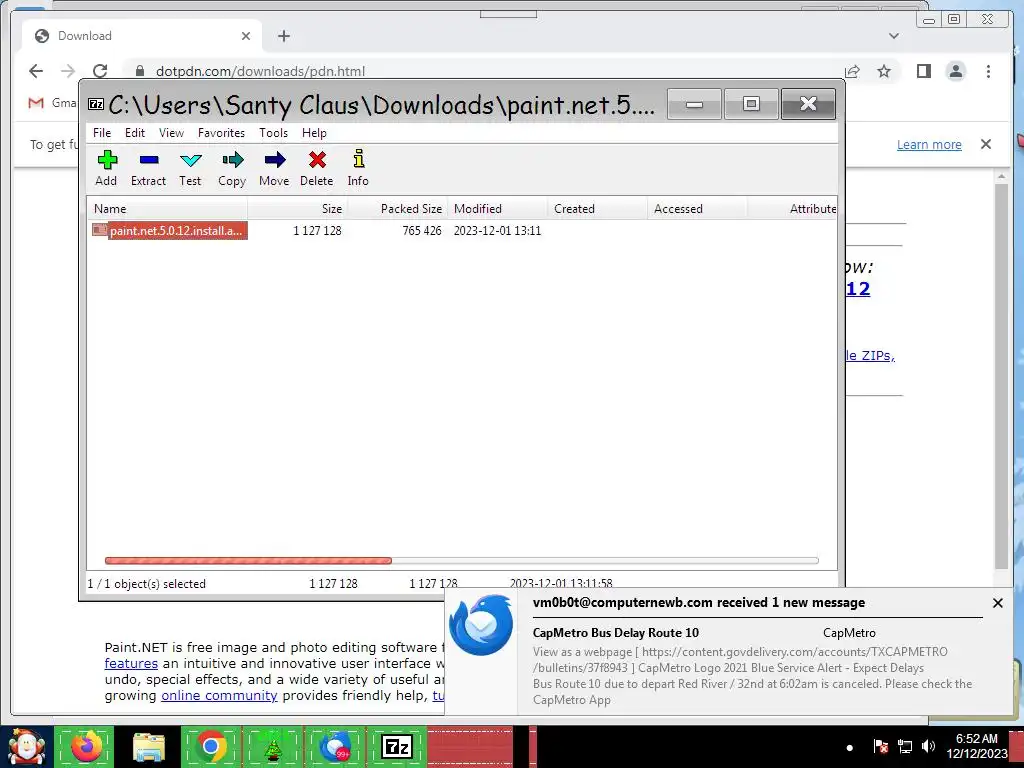Select the Copy toolbar icon
1024x768 pixels.
pyautogui.click(x=232, y=168)
